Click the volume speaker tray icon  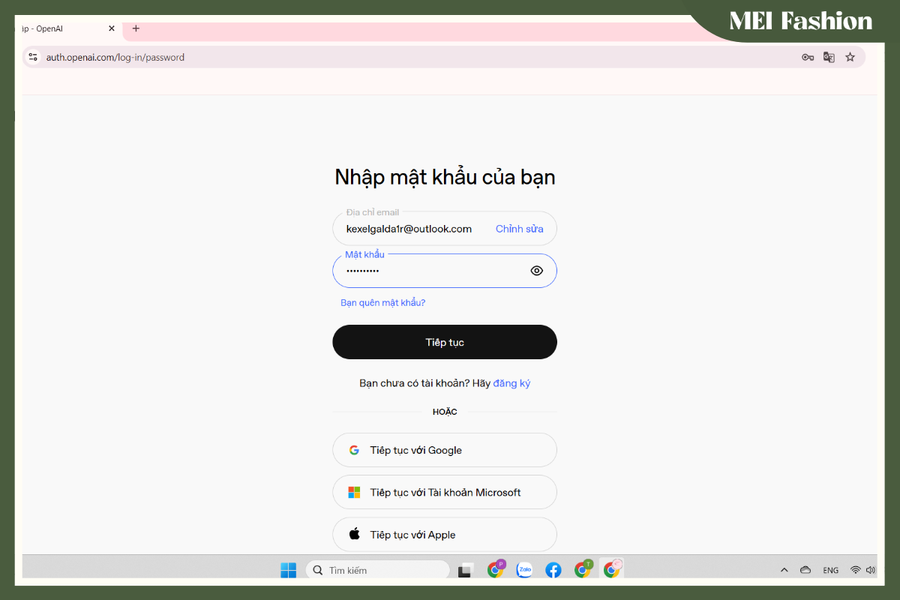click(x=871, y=570)
